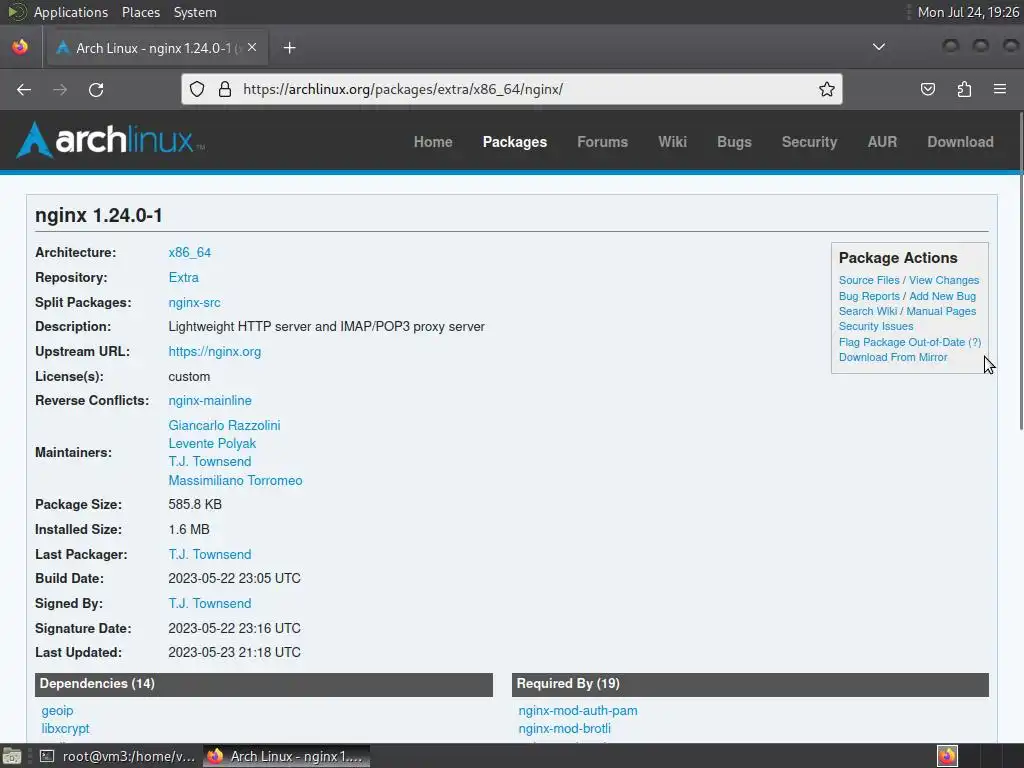
Task: Open maintainer Massimiliano Torromeo
Action: pos(235,480)
